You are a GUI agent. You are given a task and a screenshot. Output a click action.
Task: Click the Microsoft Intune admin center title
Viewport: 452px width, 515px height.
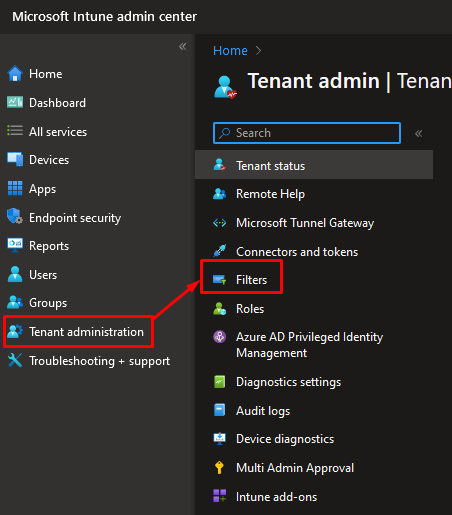pyautogui.click(x=104, y=16)
